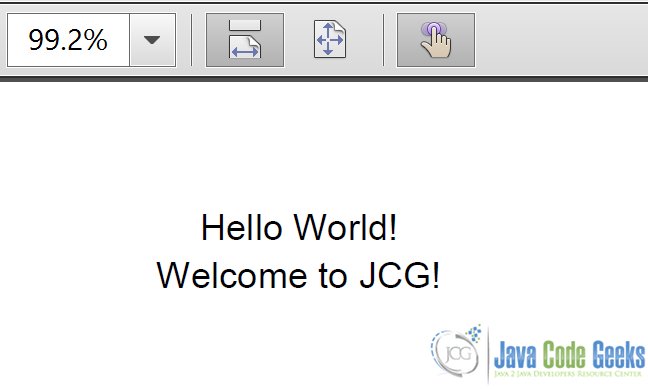The width and height of the screenshot is (648, 389).
Task: Click the 99.2% zoom percentage field
Action: 68,40
